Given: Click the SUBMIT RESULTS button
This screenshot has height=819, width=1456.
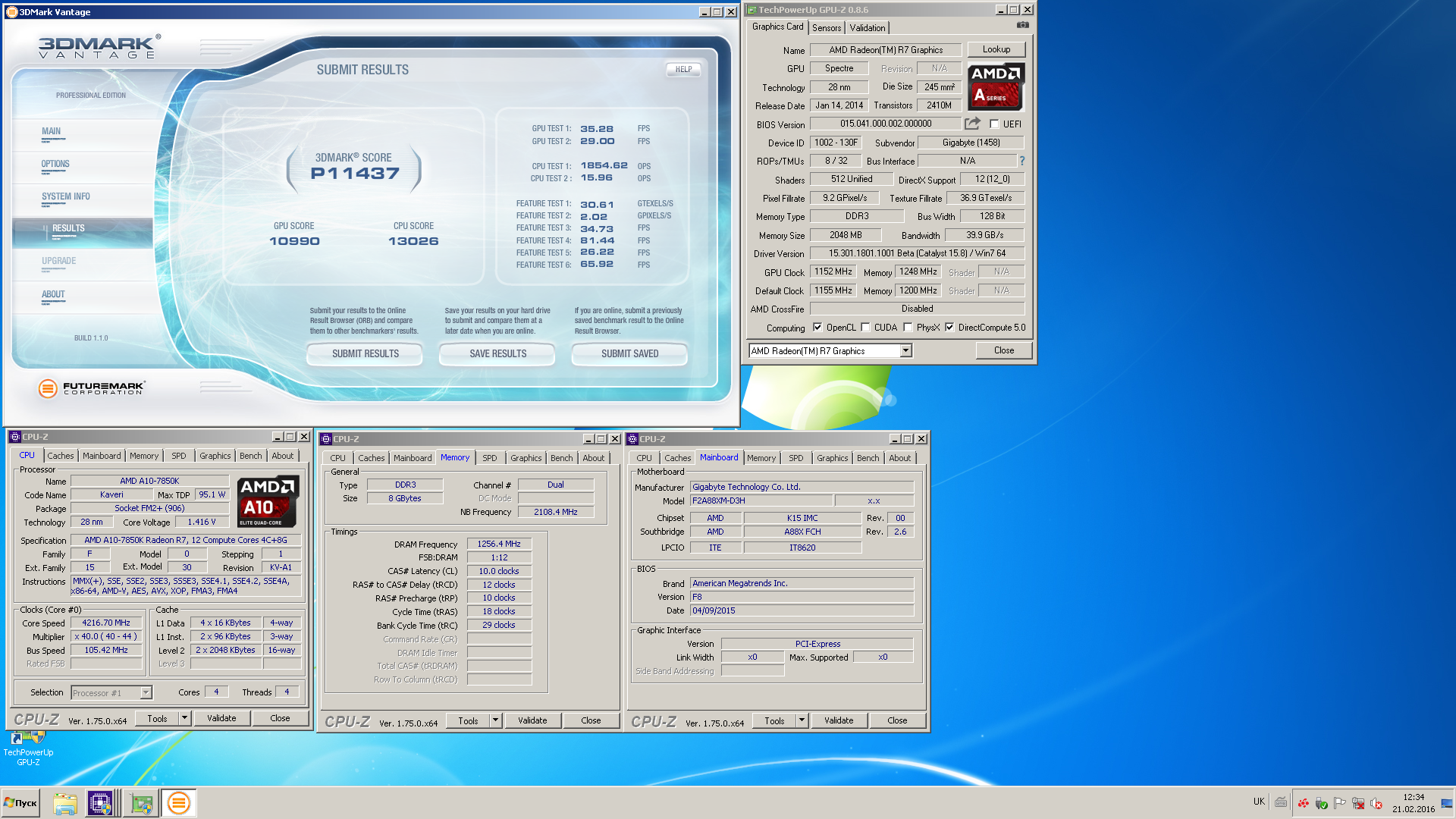Looking at the screenshot, I should [x=365, y=354].
